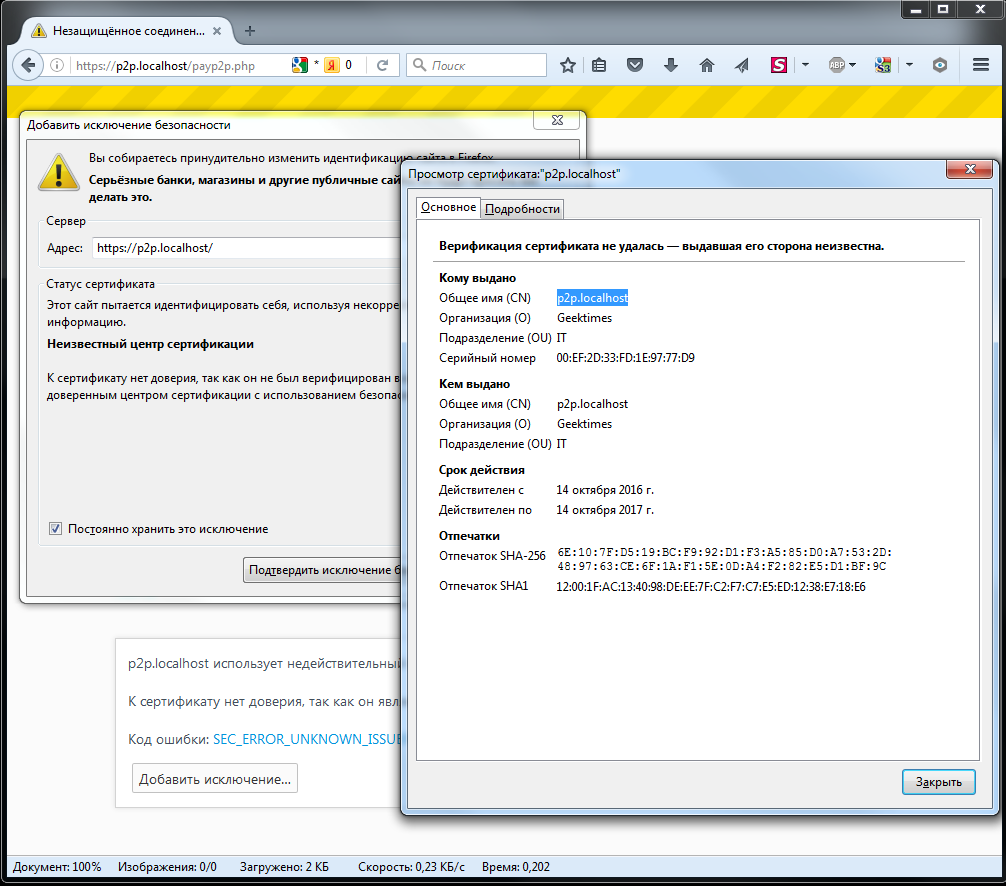Image resolution: width=1006 pixels, height=886 pixels.
Task: Click the search magnifier icon
Action: click(420, 65)
